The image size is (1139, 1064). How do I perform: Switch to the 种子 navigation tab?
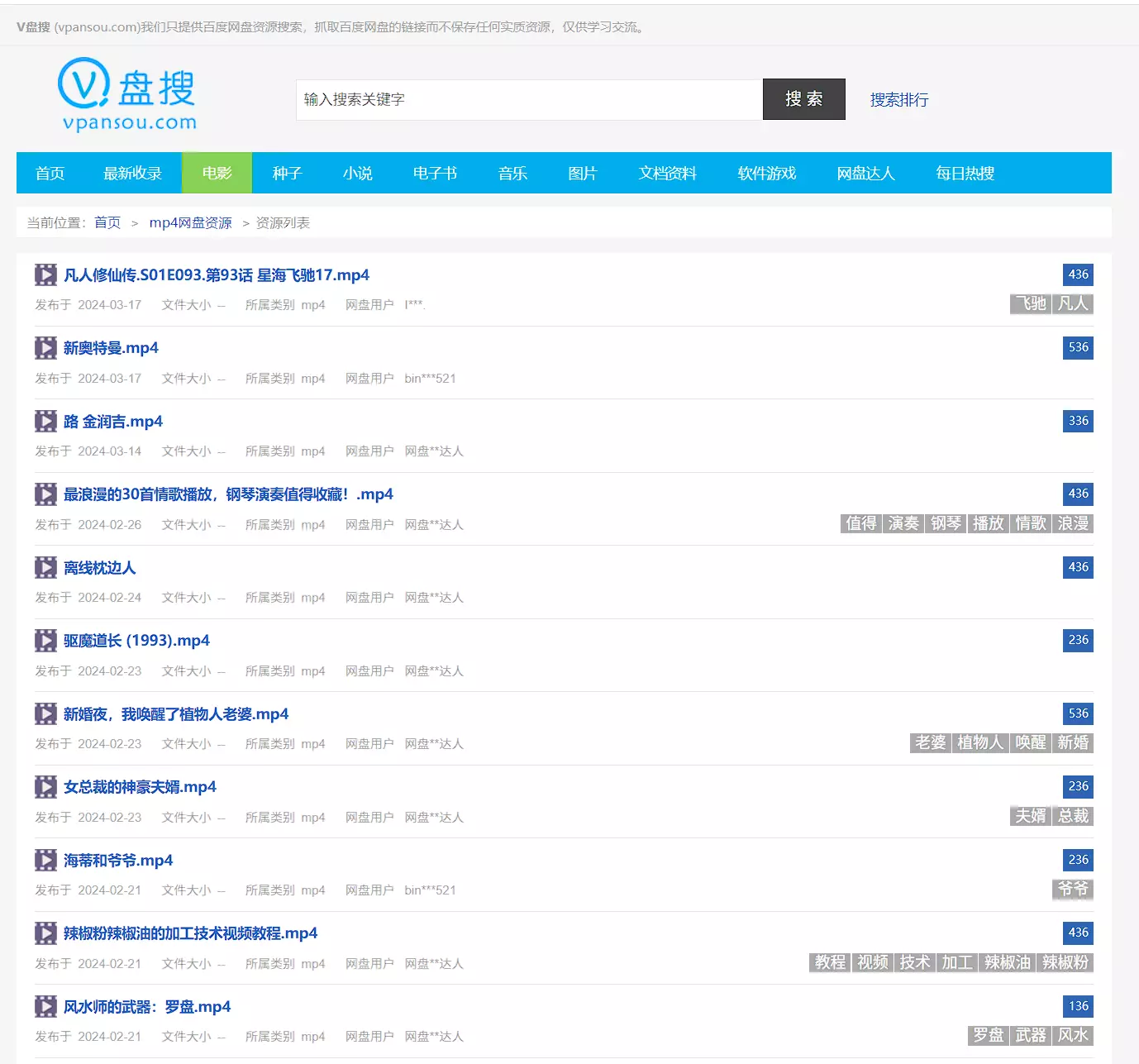click(287, 173)
